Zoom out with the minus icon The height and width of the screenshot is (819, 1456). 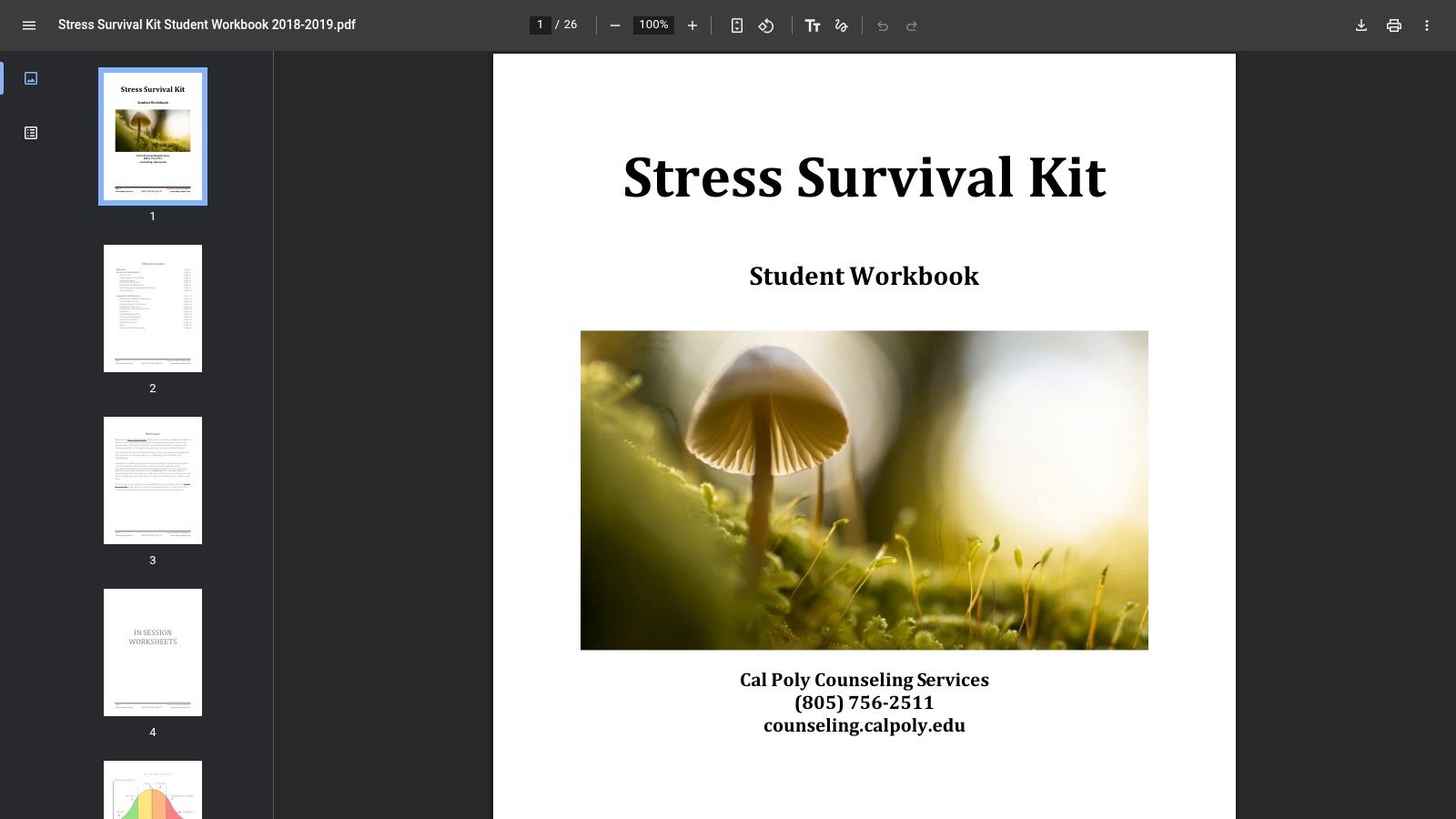(x=615, y=25)
